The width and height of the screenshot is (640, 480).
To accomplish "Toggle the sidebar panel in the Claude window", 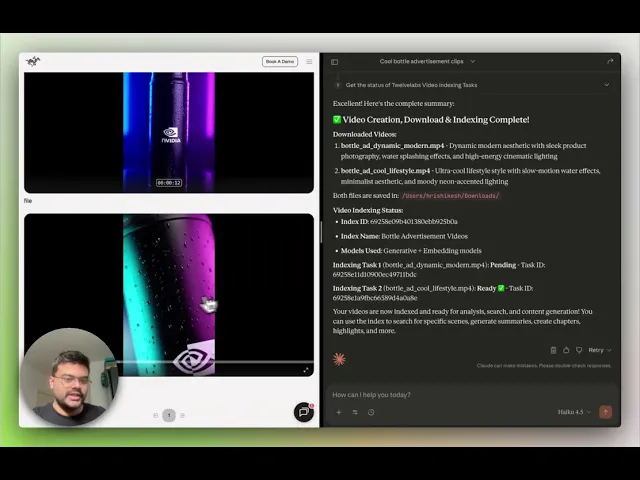I will pos(335,62).
